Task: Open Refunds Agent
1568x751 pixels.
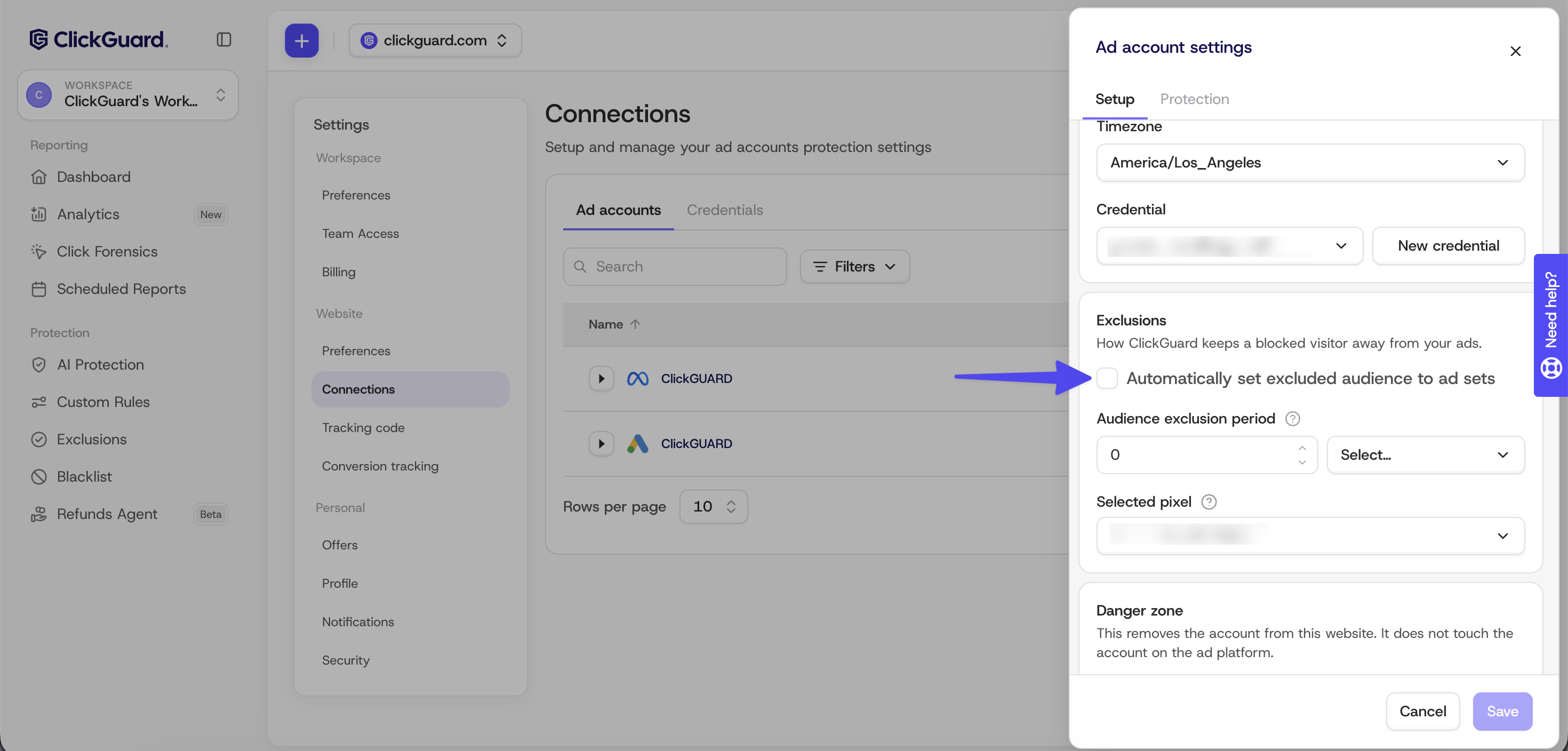Action: coord(107,514)
